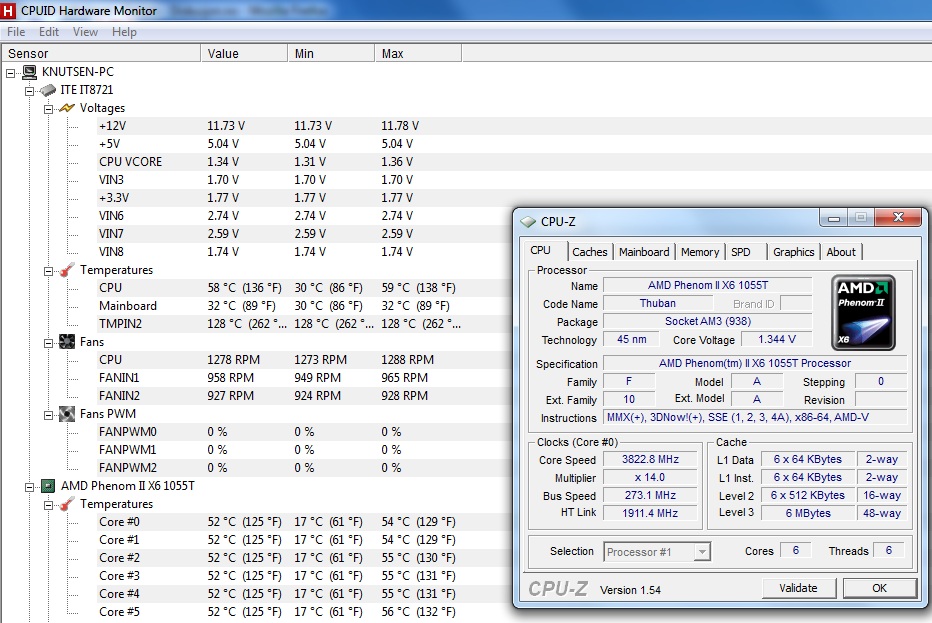Click the Voltages lightning icon

tap(67, 108)
